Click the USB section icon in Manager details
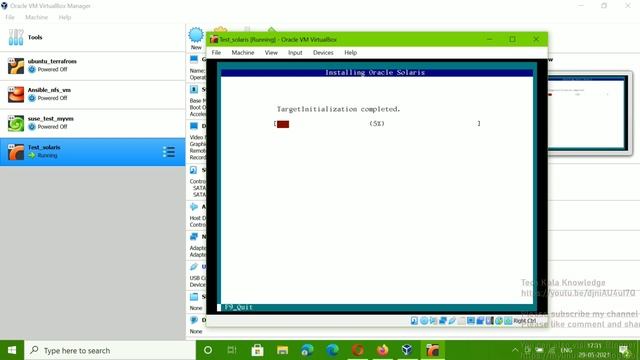Viewport: 640px width, 360px height. pyautogui.click(x=194, y=267)
